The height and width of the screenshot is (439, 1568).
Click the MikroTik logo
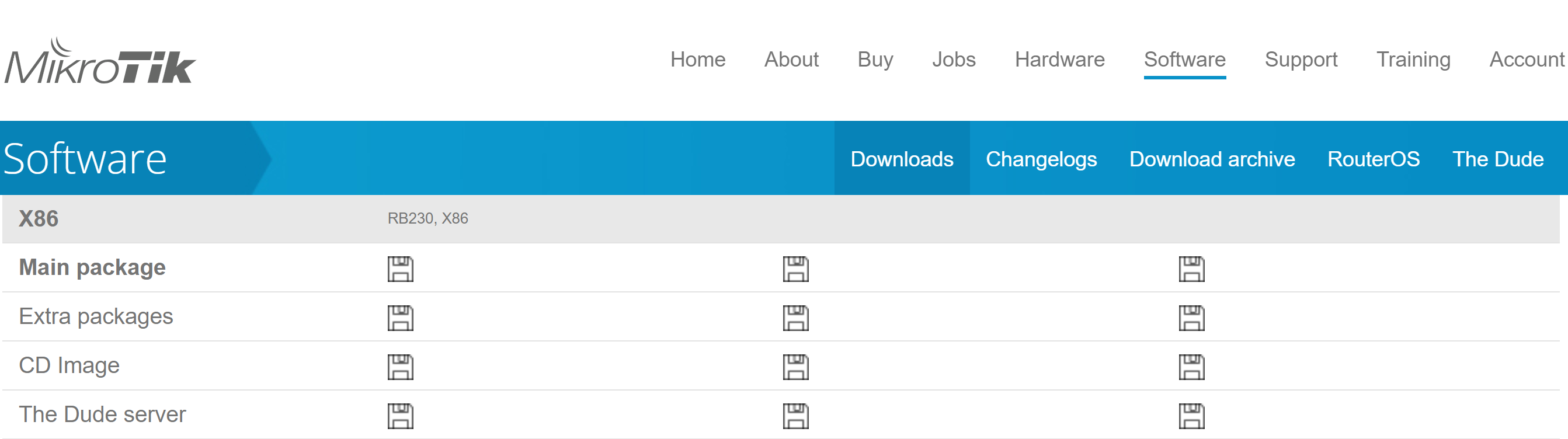(x=100, y=60)
